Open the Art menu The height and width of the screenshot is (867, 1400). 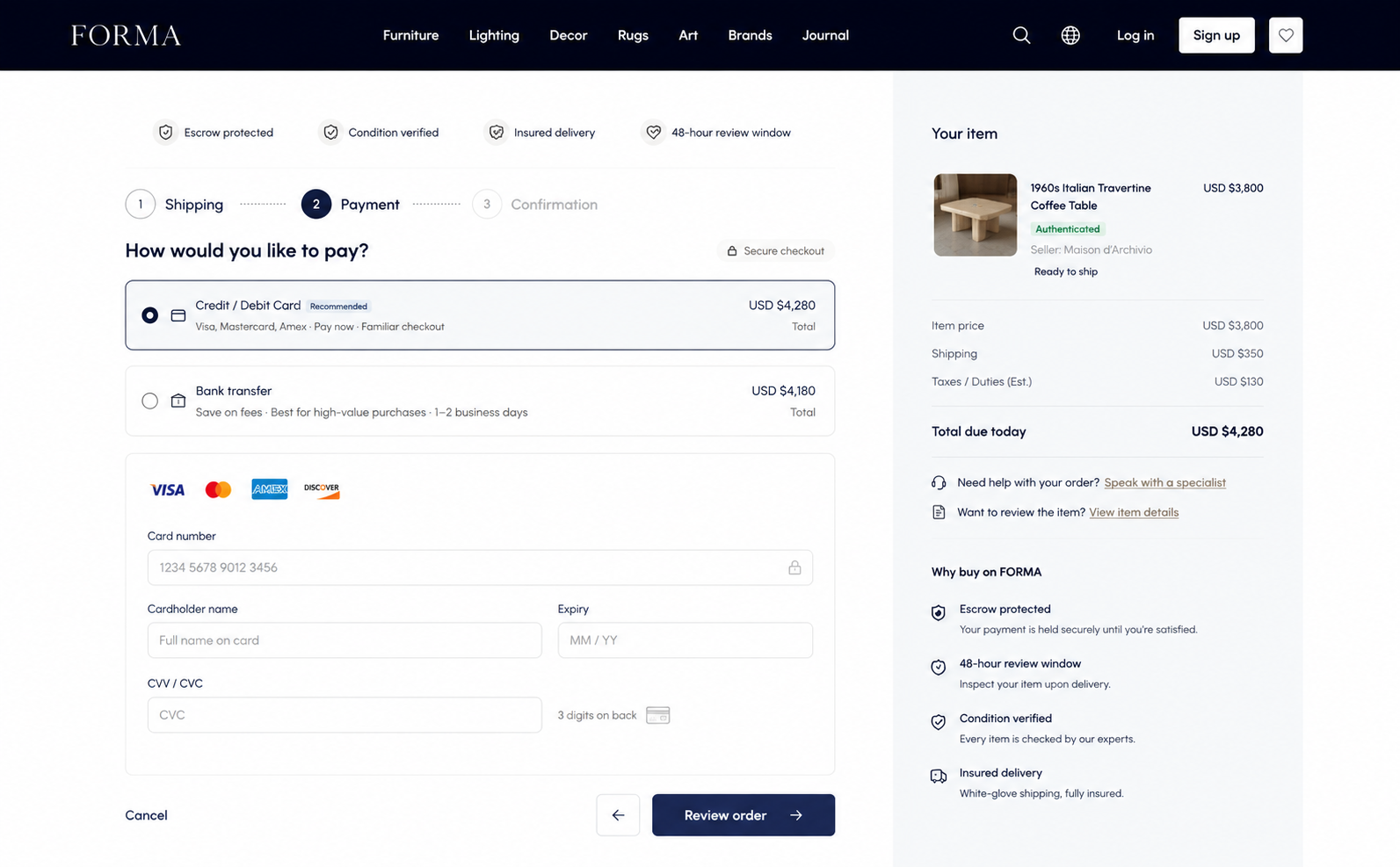click(x=688, y=35)
